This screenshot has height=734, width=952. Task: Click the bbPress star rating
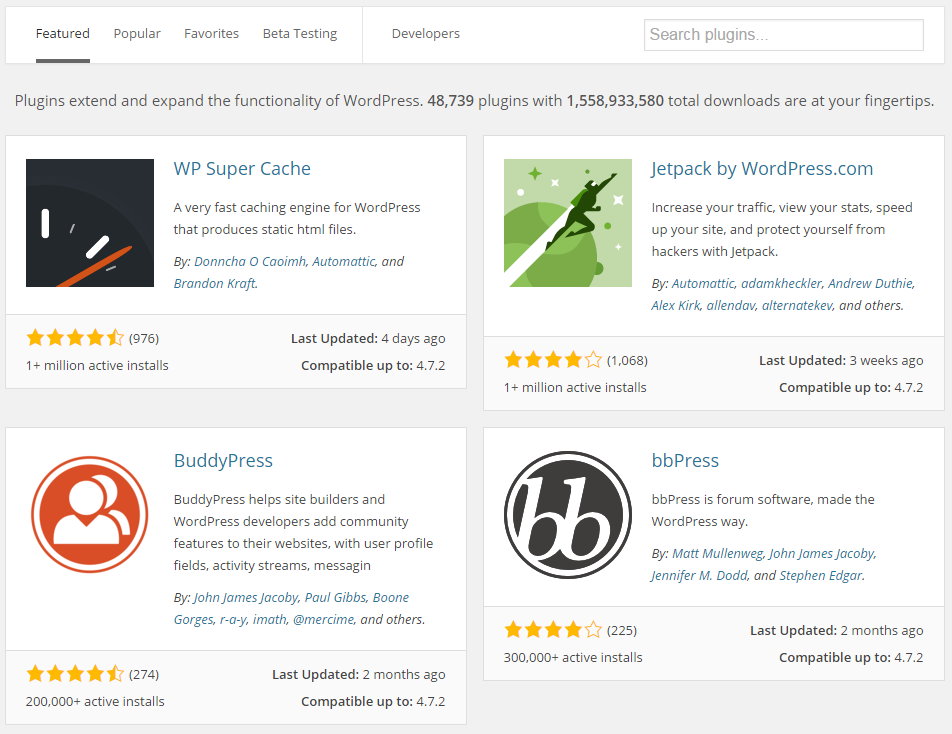pos(552,630)
